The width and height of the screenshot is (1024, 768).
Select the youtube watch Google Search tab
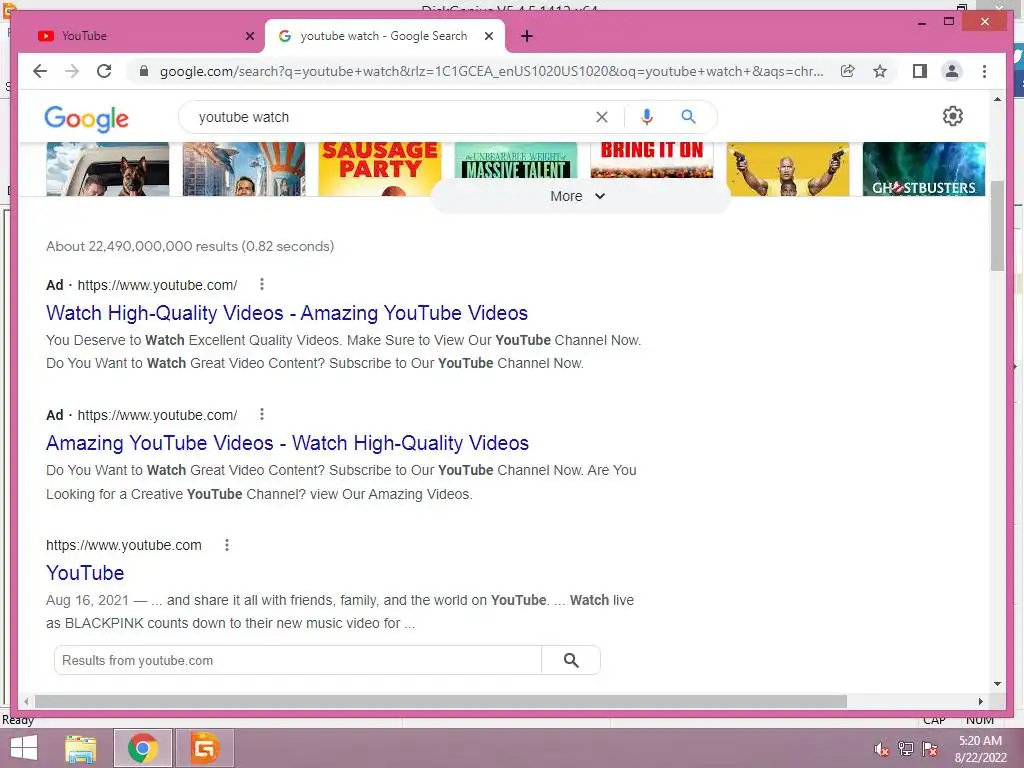click(384, 36)
